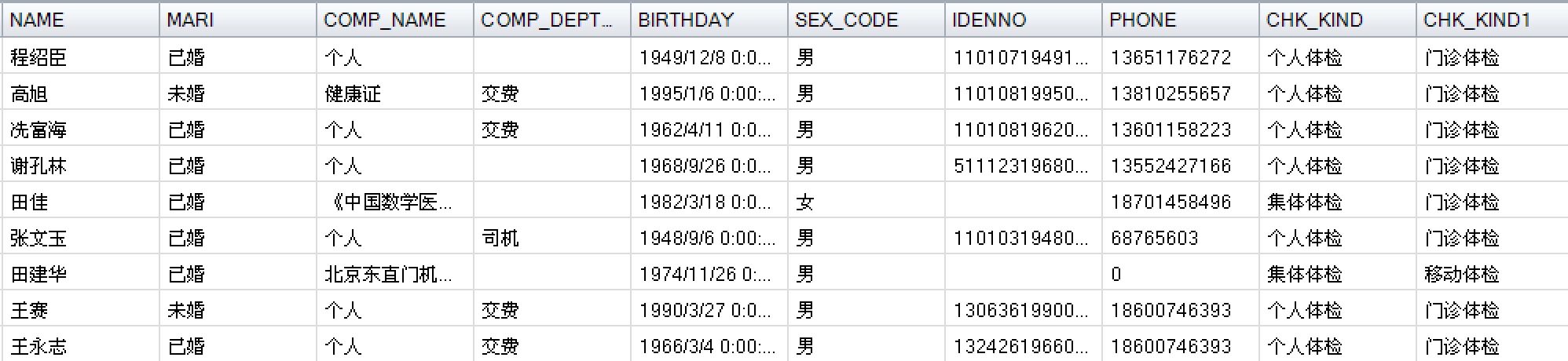Screen dimensions: 1568x361
Task: Select the 移动体检 cell for 田建华
Action: pyautogui.click(x=1493, y=274)
